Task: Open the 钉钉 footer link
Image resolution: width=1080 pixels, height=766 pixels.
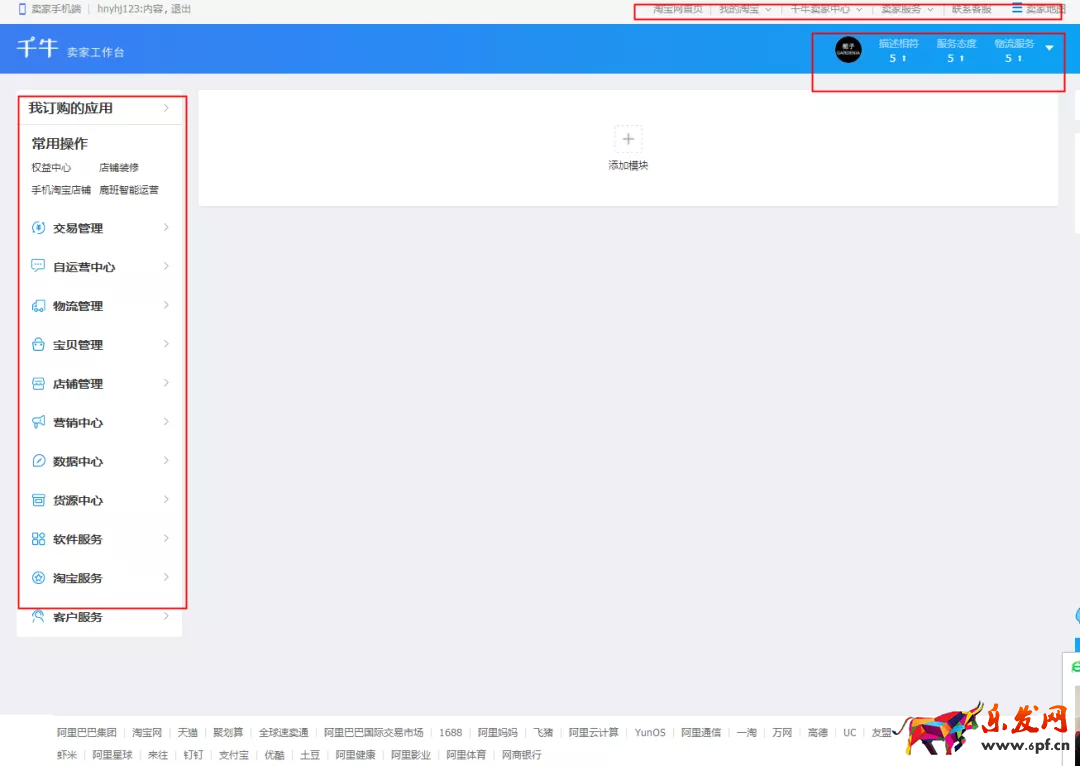Action: coord(193,755)
